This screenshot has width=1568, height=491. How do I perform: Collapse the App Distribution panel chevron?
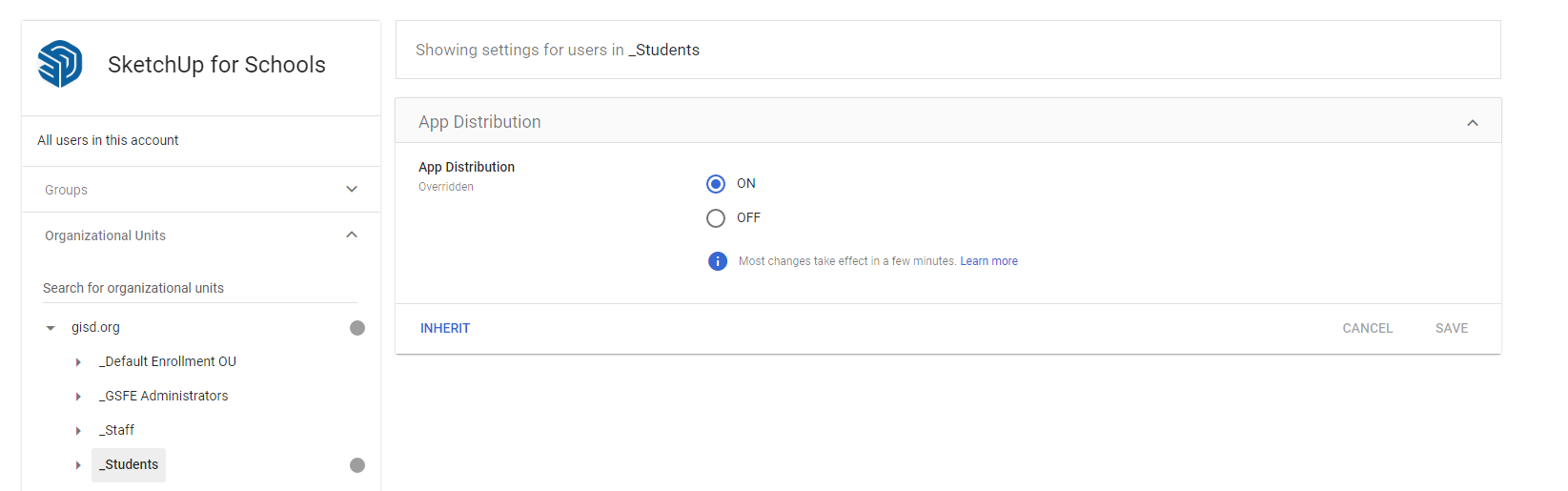1473,123
